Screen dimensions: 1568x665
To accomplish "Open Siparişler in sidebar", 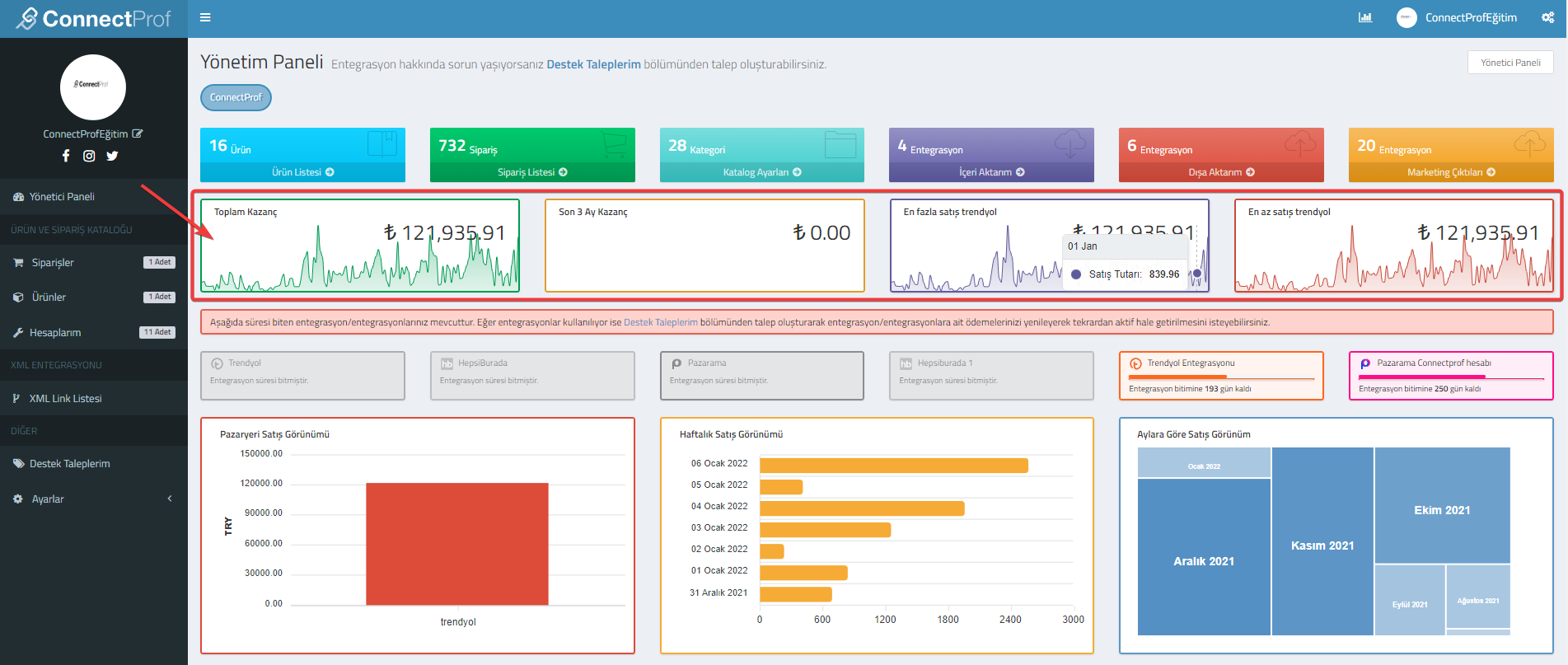I will 94,263.
